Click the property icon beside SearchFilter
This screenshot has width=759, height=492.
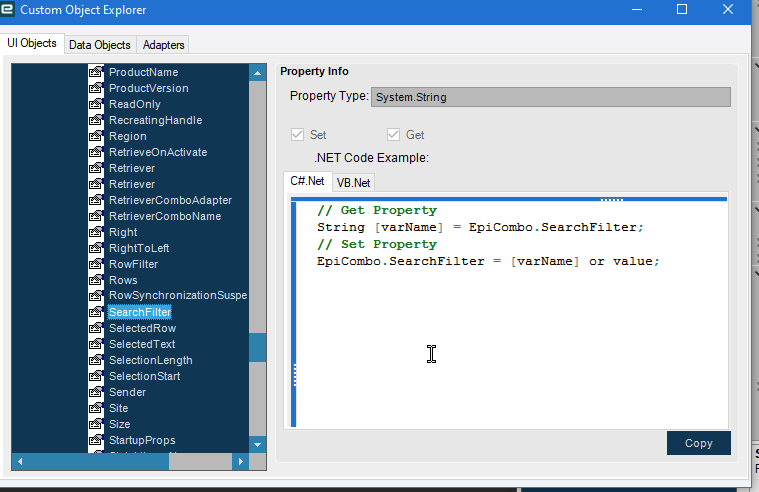point(96,311)
